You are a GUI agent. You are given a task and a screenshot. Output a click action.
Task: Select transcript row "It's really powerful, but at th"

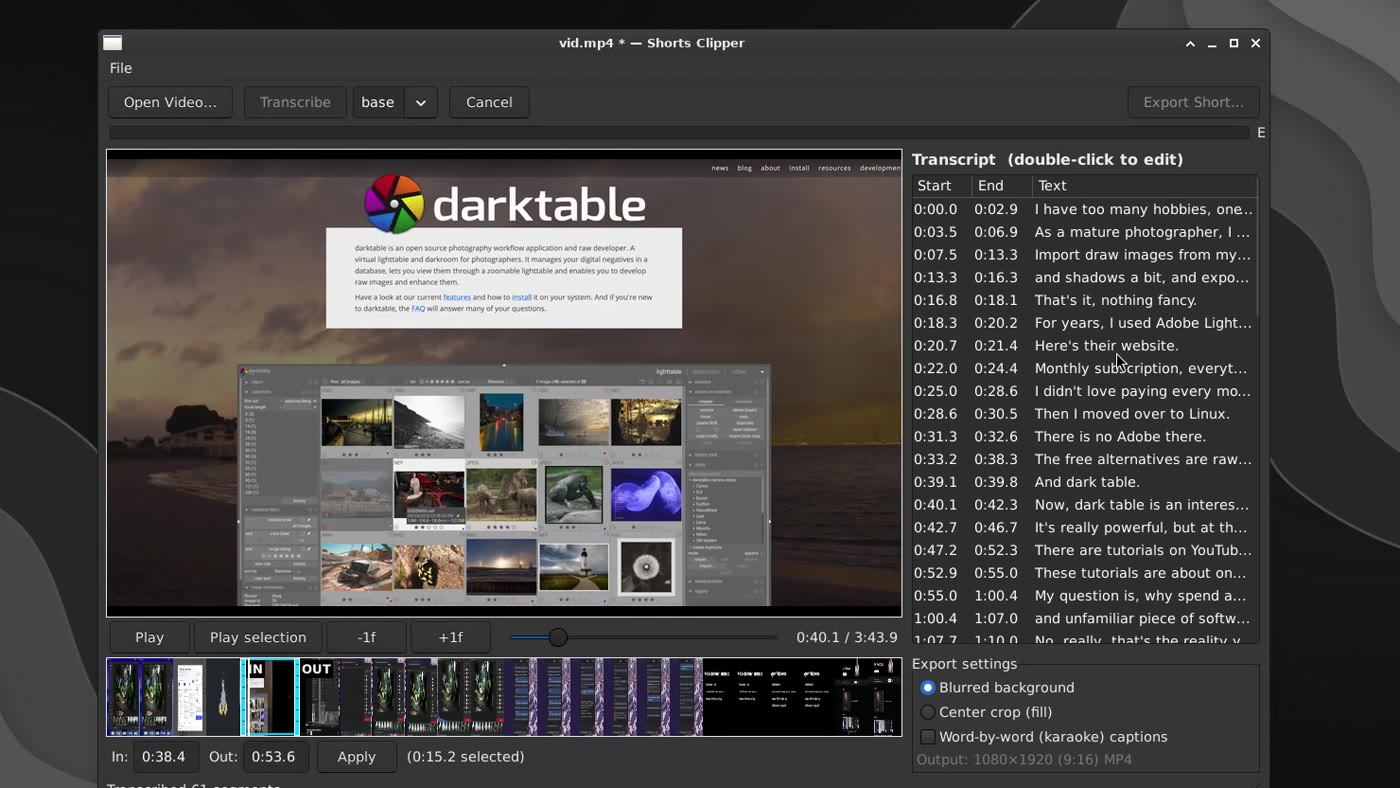coord(1083,528)
